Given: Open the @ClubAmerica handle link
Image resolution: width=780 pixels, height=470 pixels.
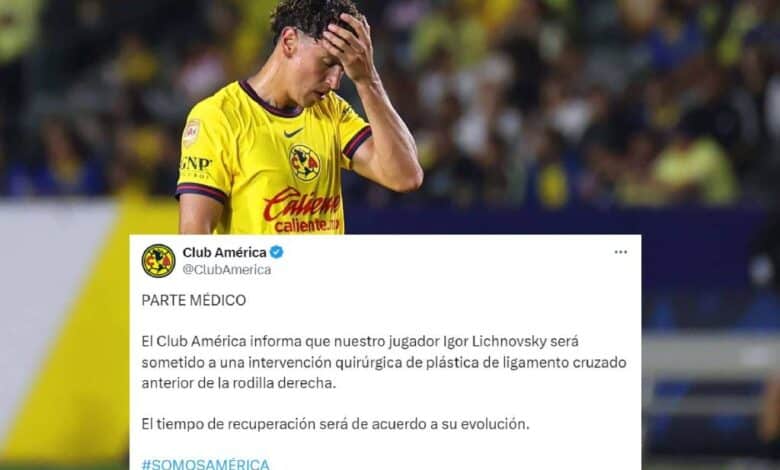Looking at the screenshot, I should coord(227,270).
